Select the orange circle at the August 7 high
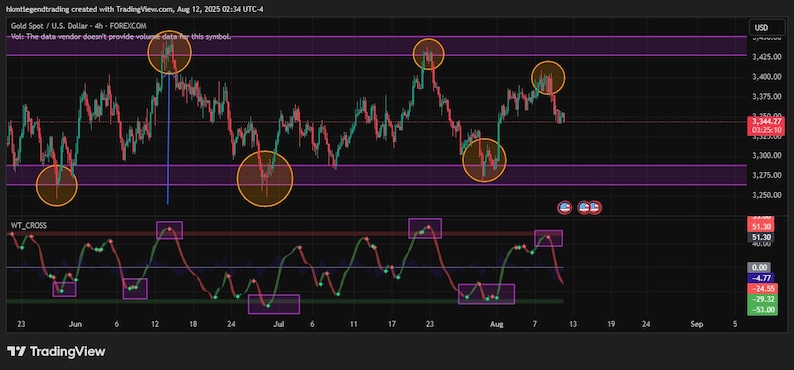 548,77
